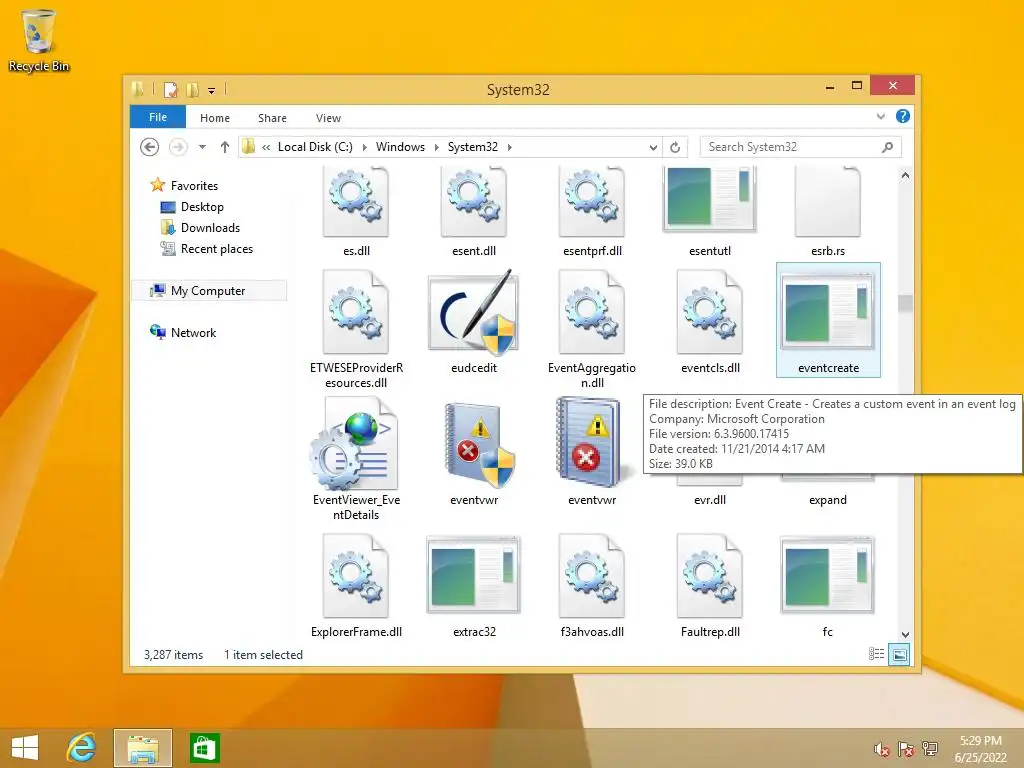Open the Home ribbon tab
The image size is (1024, 768).
pos(215,118)
